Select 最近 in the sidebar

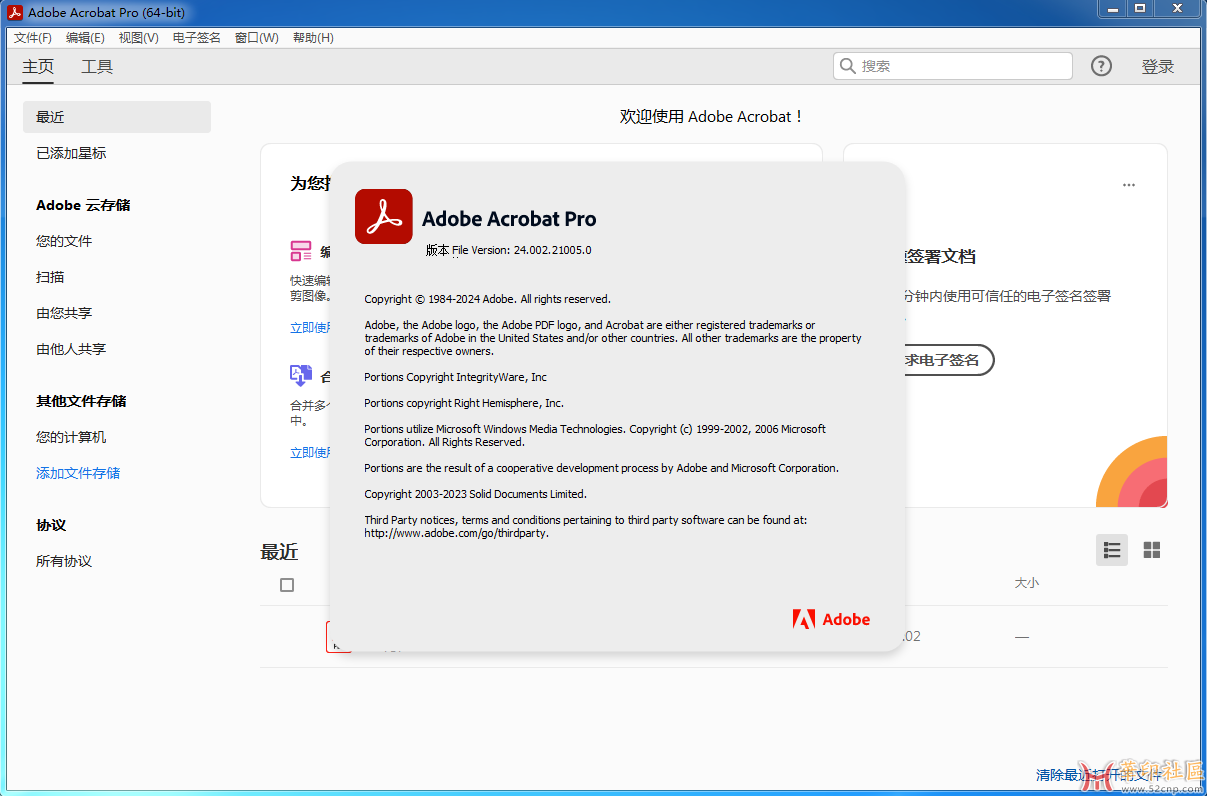[117, 117]
